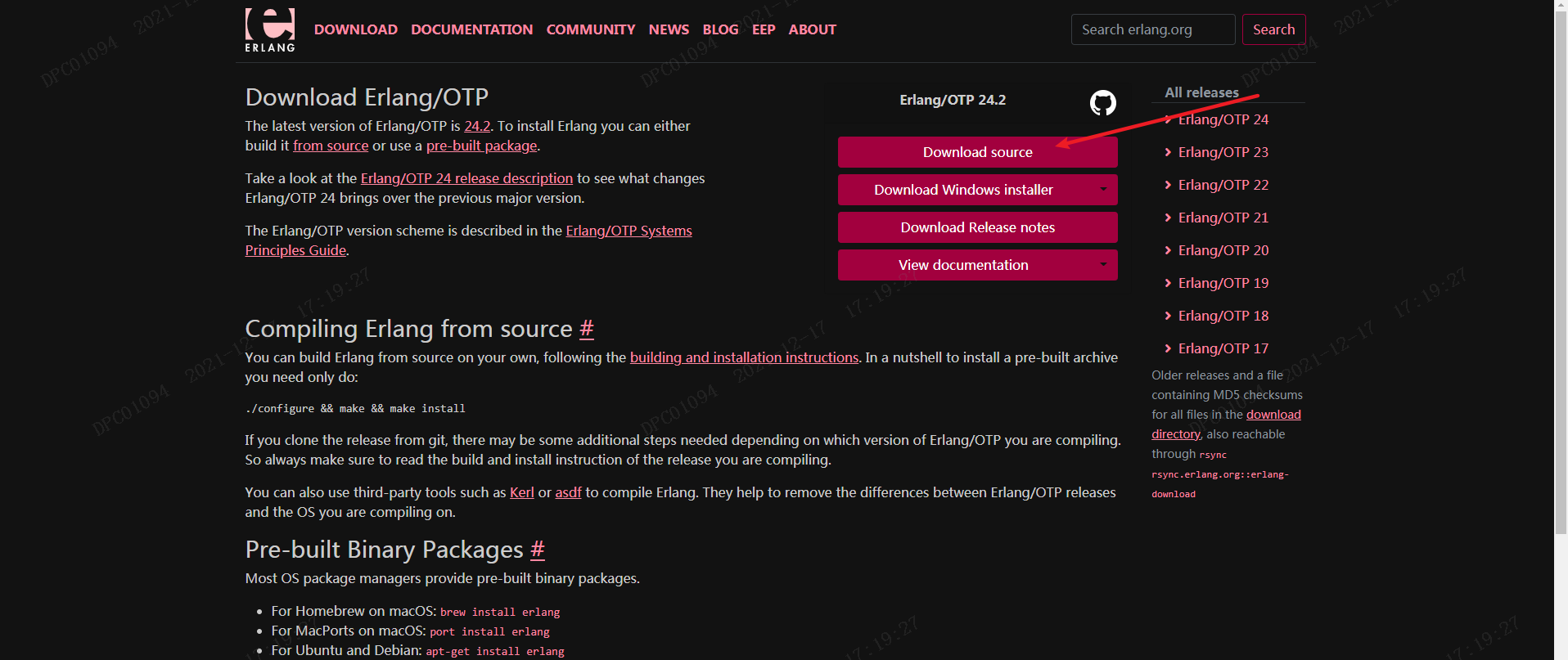Follow the 'pre-built package' link
The height and width of the screenshot is (660, 1568).
pos(481,146)
